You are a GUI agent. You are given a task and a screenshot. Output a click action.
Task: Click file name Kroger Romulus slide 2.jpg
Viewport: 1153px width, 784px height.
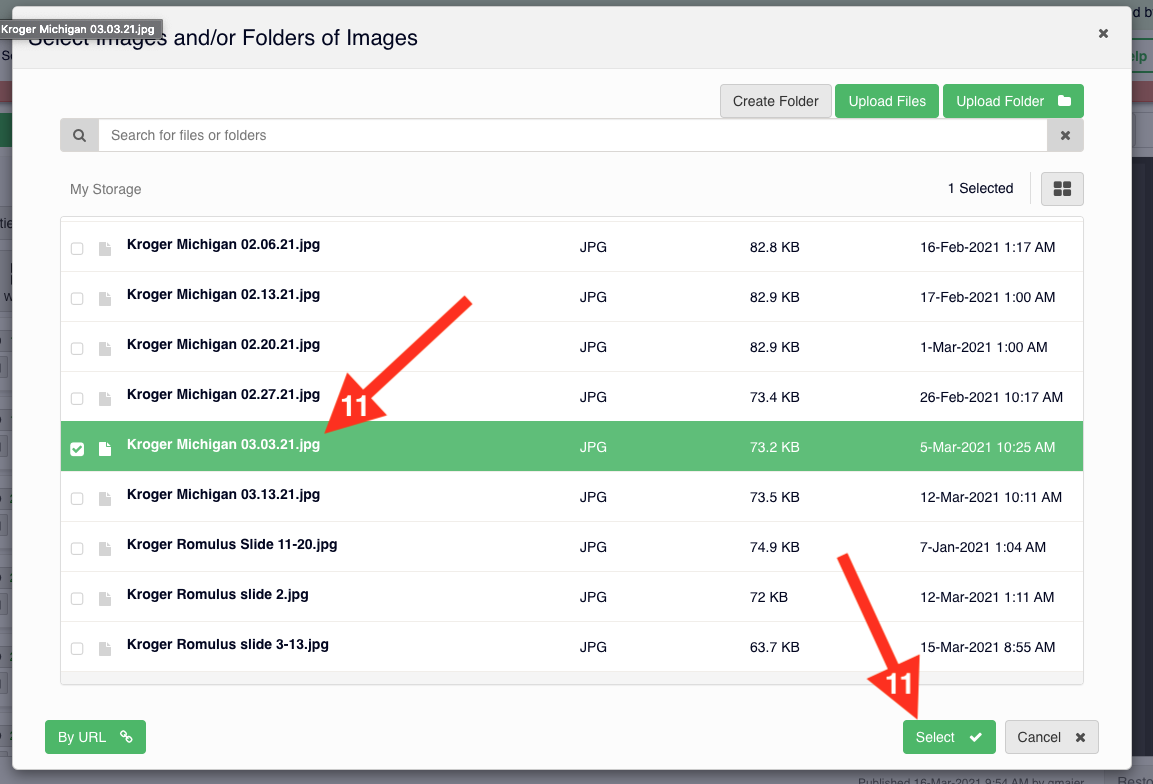(x=218, y=595)
